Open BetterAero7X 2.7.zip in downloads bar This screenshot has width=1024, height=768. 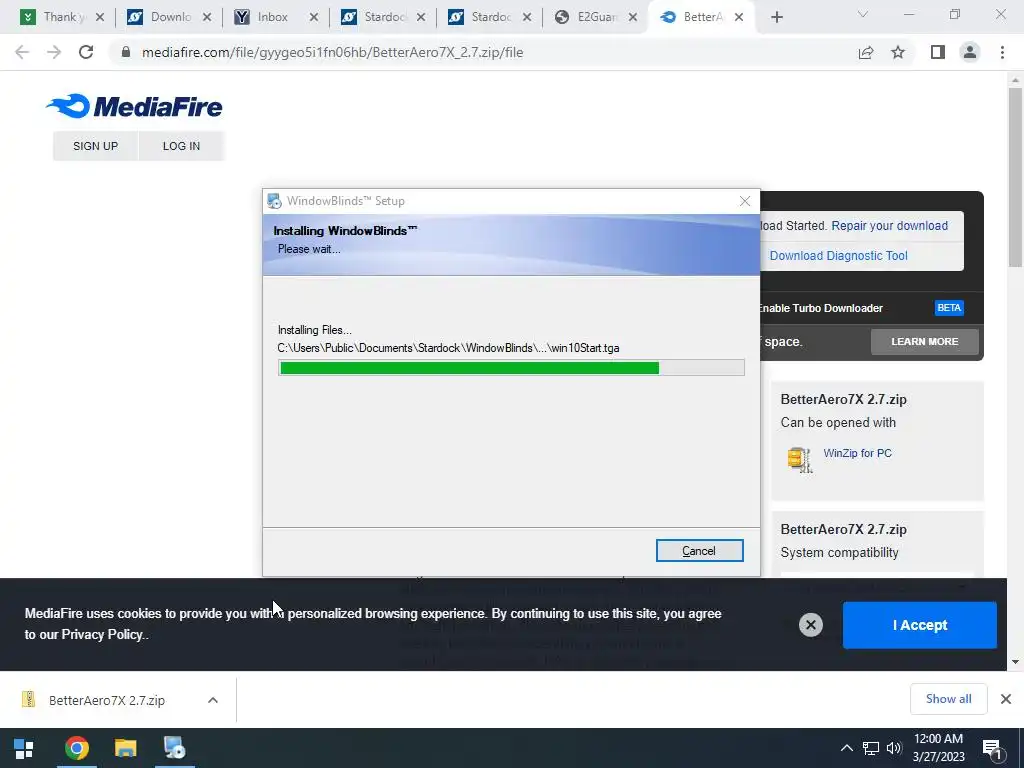tap(107, 700)
